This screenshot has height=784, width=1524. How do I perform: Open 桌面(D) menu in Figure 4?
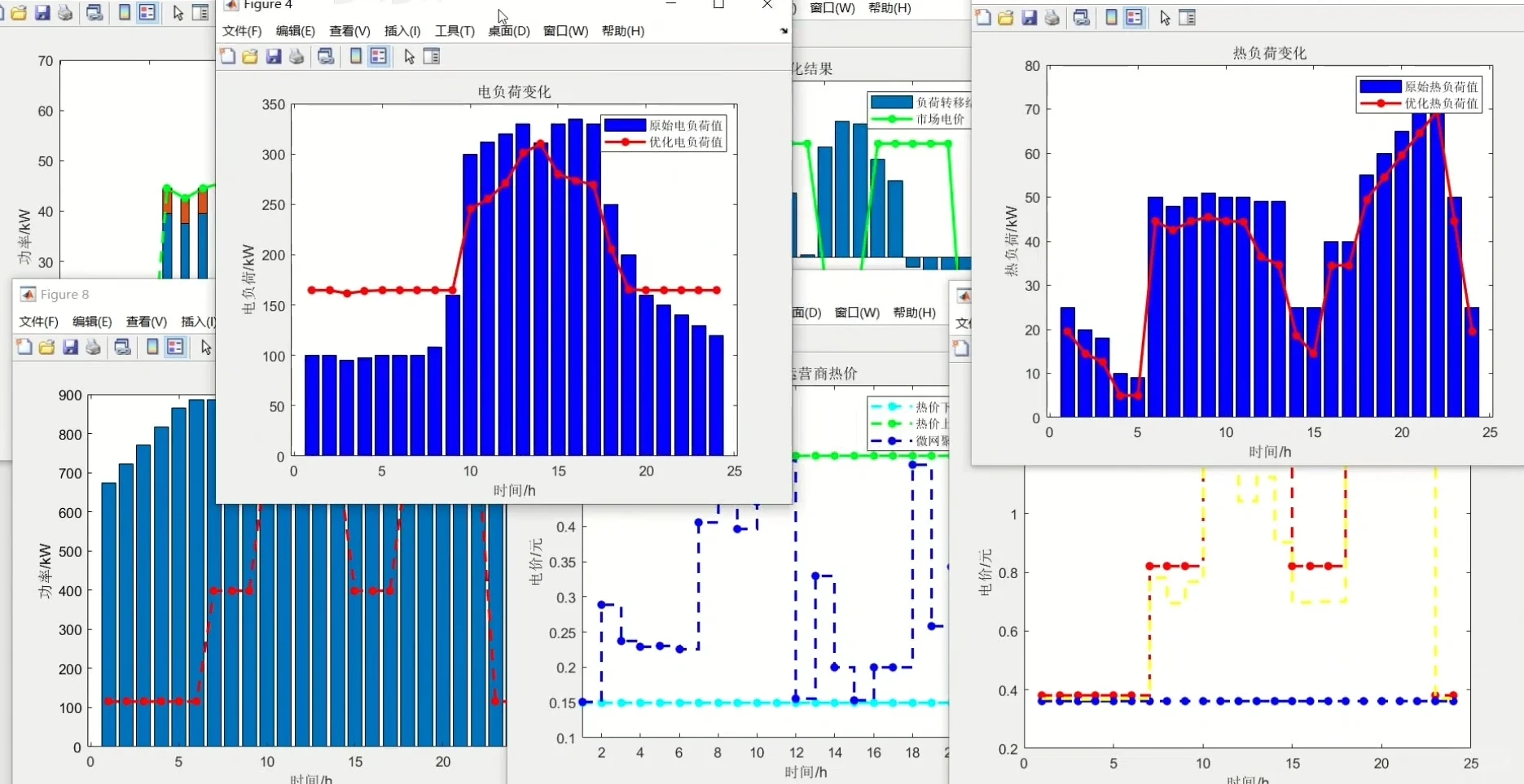click(x=509, y=31)
